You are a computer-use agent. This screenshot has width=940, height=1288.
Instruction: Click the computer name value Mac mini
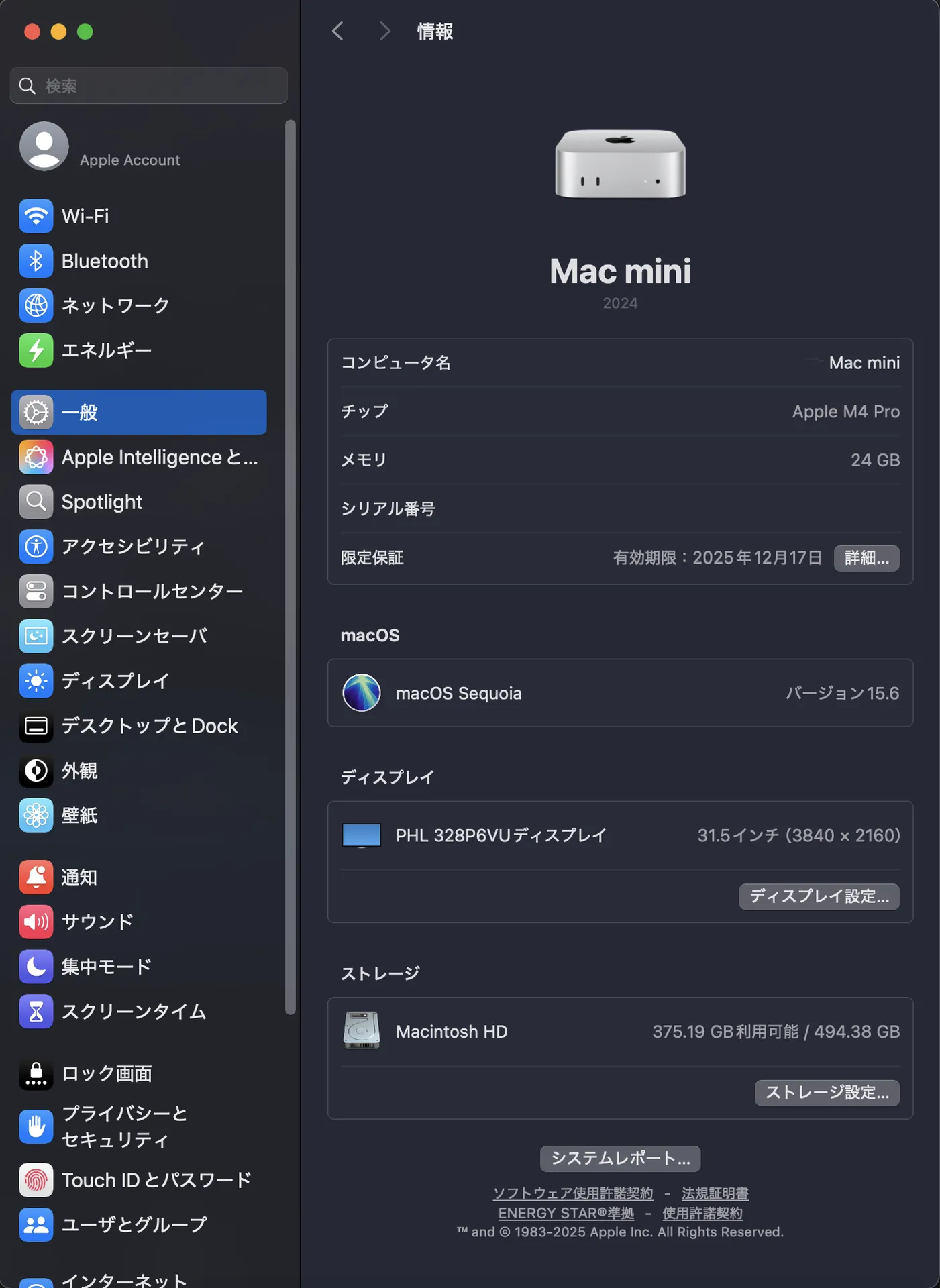click(864, 363)
